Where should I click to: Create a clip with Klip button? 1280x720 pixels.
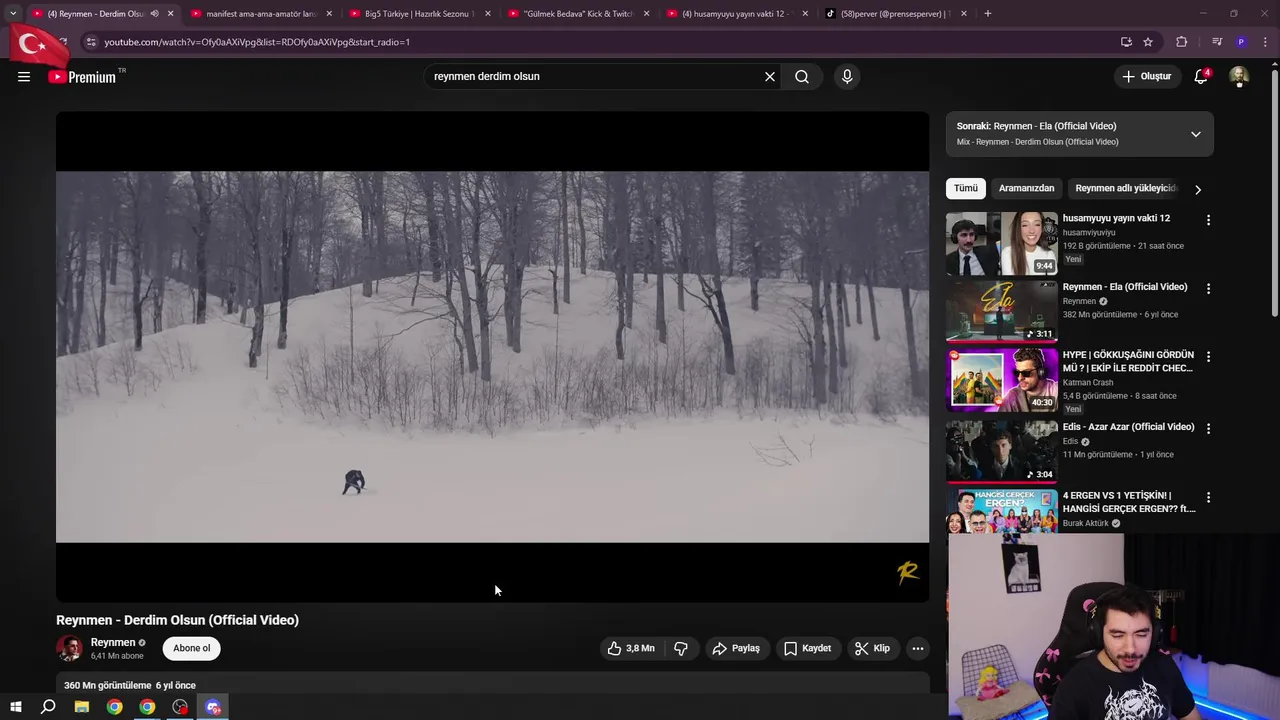click(872, 649)
